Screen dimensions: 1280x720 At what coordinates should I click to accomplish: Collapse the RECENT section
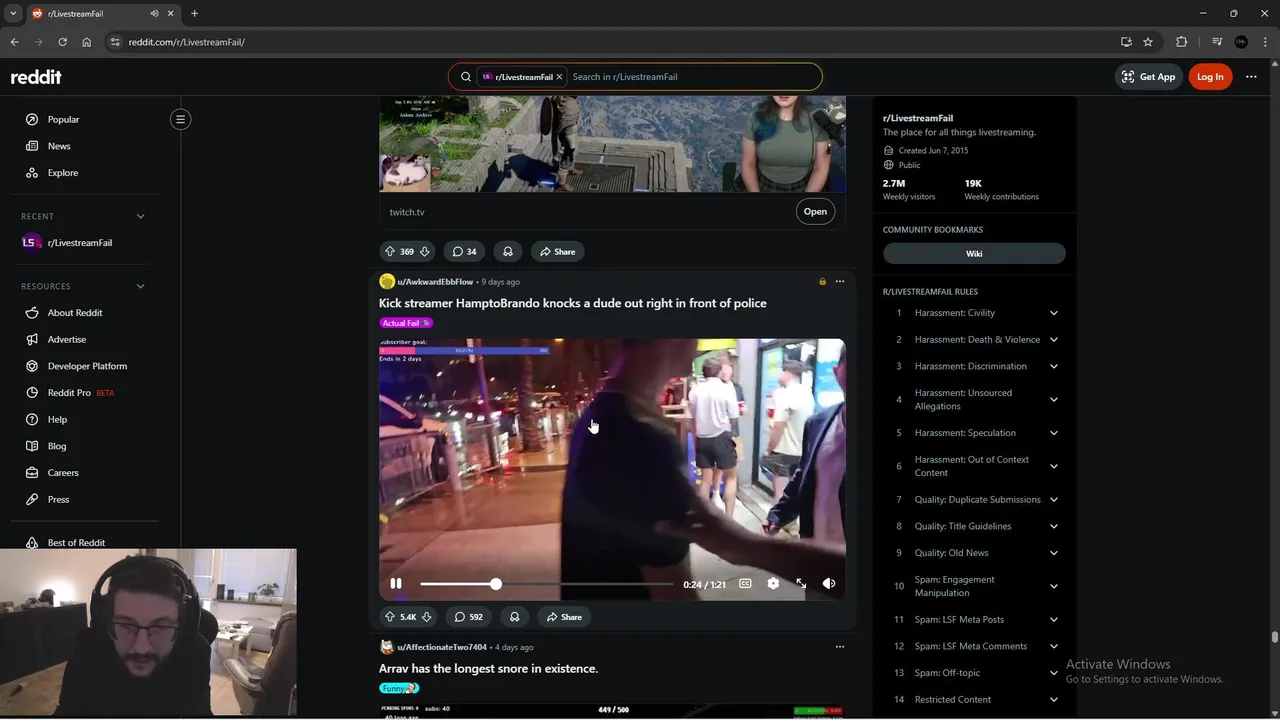(x=140, y=216)
